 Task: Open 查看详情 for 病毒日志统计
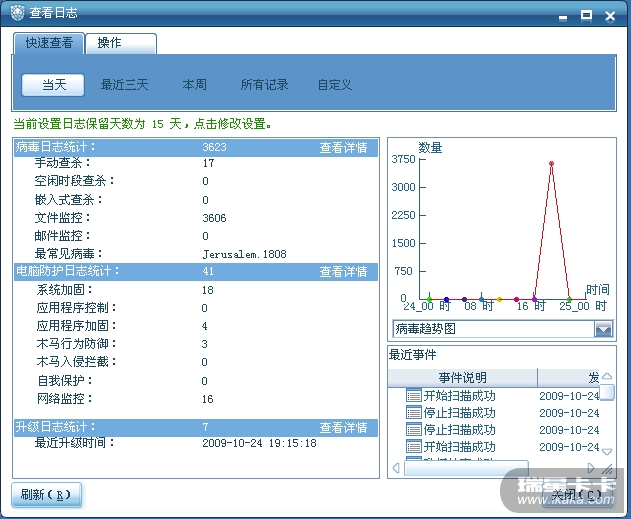coord(343,148)
